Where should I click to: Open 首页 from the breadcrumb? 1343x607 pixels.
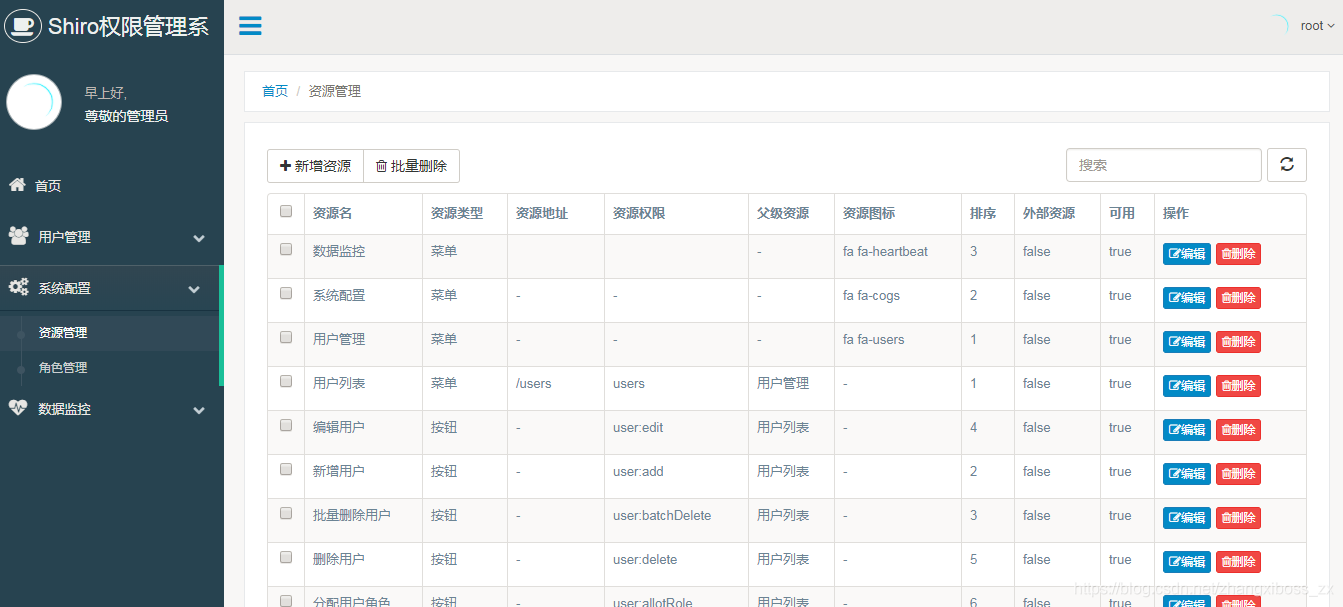[x=275, y=91]
